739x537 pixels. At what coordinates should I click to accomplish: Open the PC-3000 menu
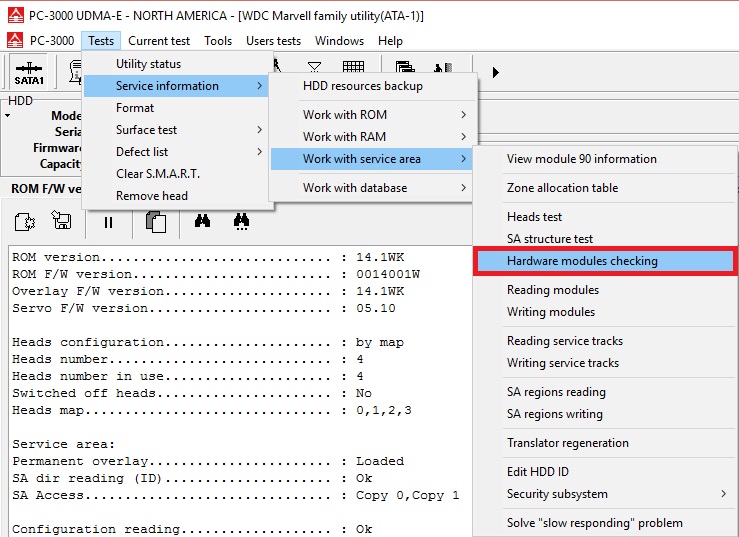[52, 41]
